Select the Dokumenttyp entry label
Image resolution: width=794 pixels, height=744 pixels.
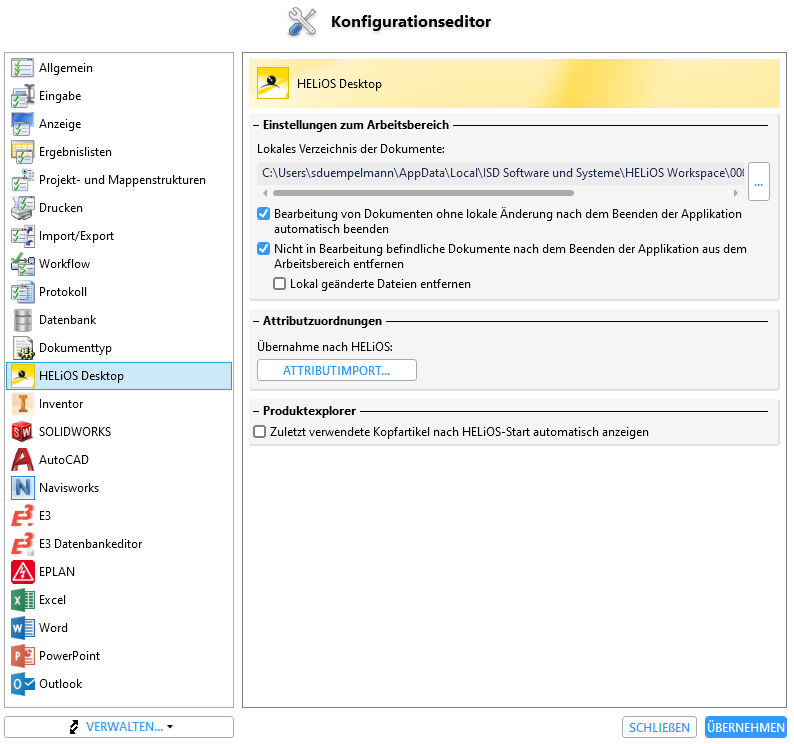point(75,348)
